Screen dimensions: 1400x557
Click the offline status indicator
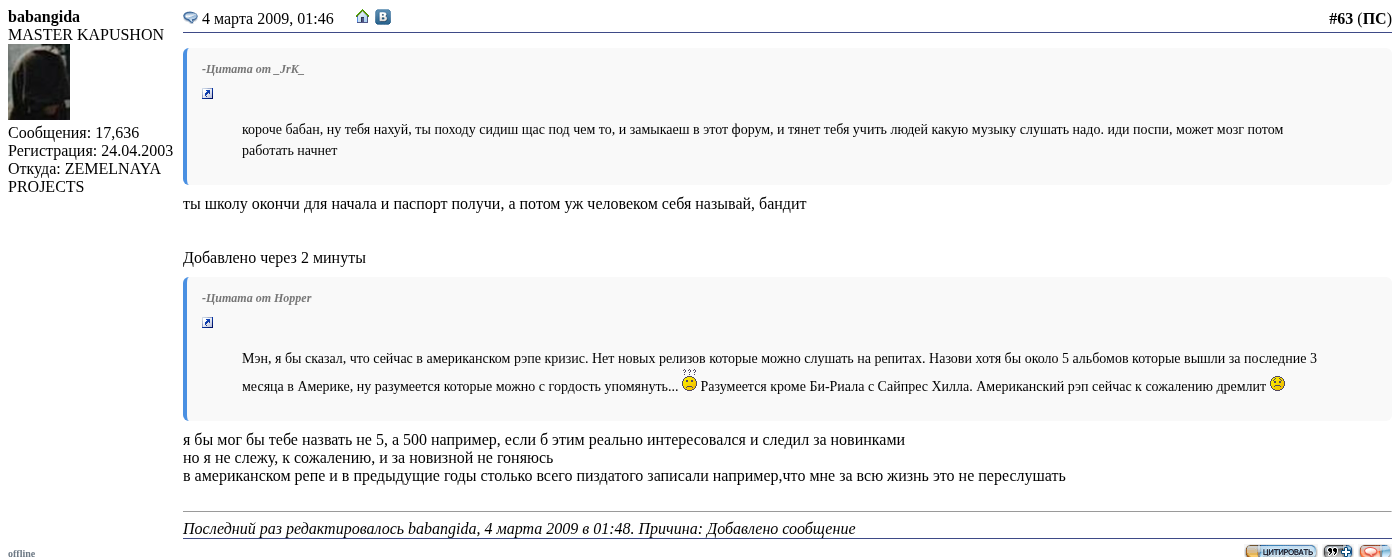(x=22, y=552)
